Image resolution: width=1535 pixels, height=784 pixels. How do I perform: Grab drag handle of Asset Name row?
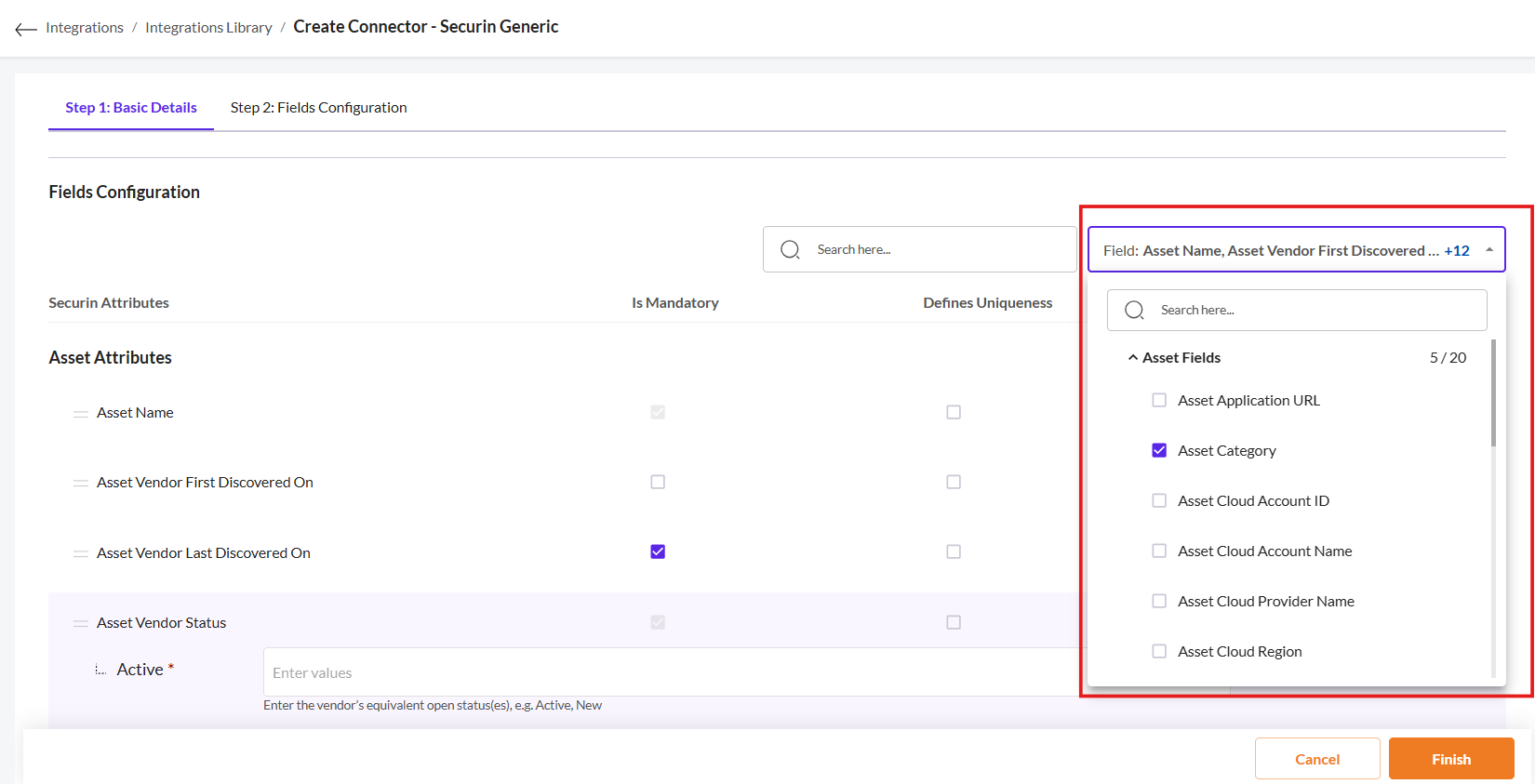point(81,413)
